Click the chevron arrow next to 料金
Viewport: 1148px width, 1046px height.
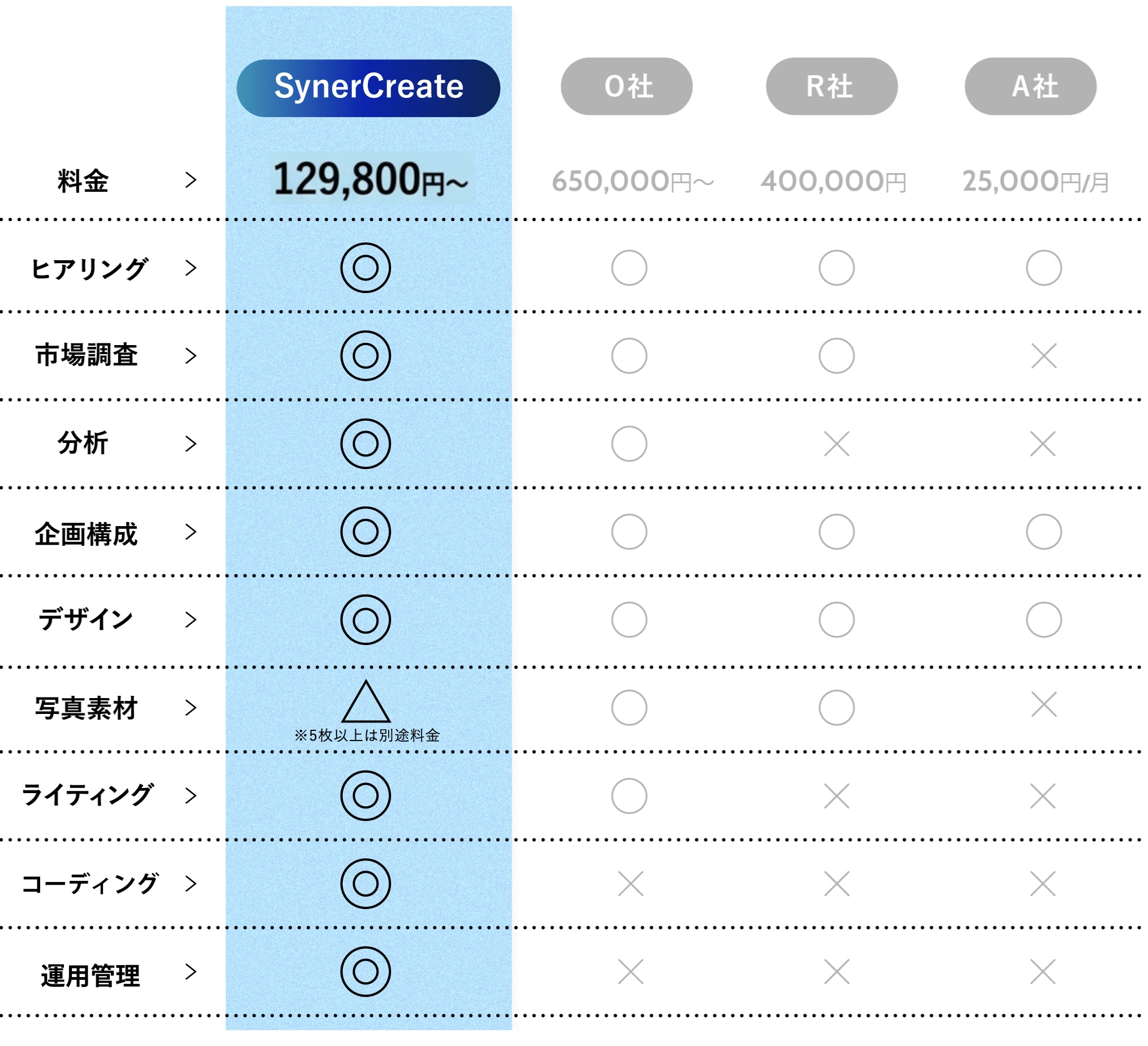[191, 180]
